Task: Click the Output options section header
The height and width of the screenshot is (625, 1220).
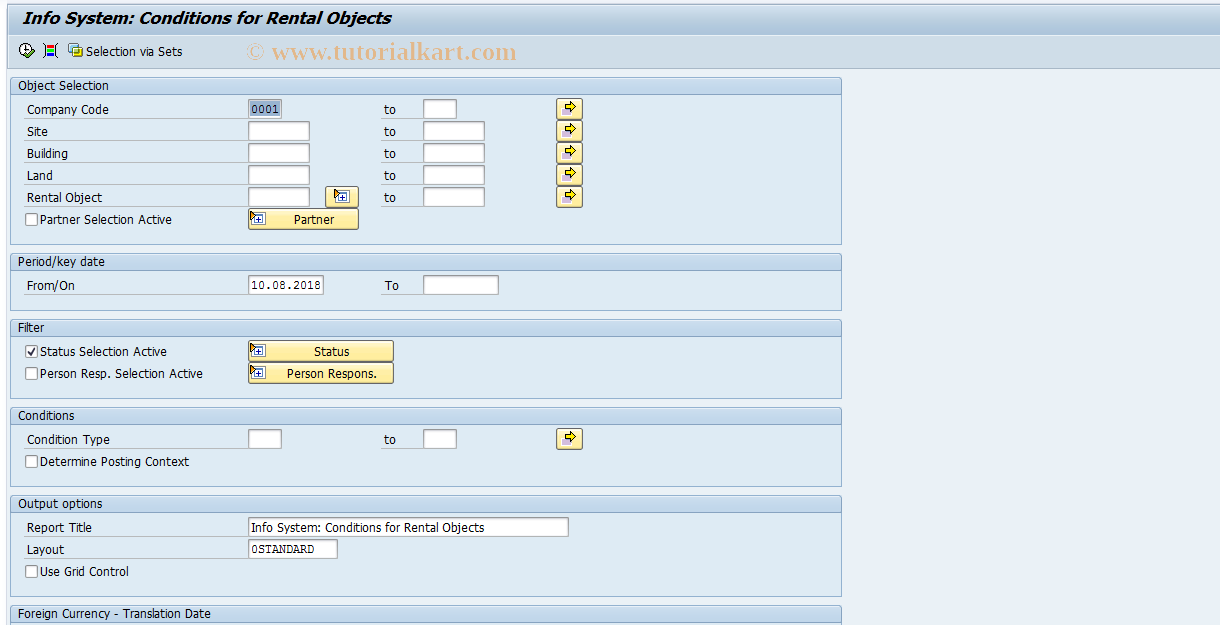Action: point(425,504)
